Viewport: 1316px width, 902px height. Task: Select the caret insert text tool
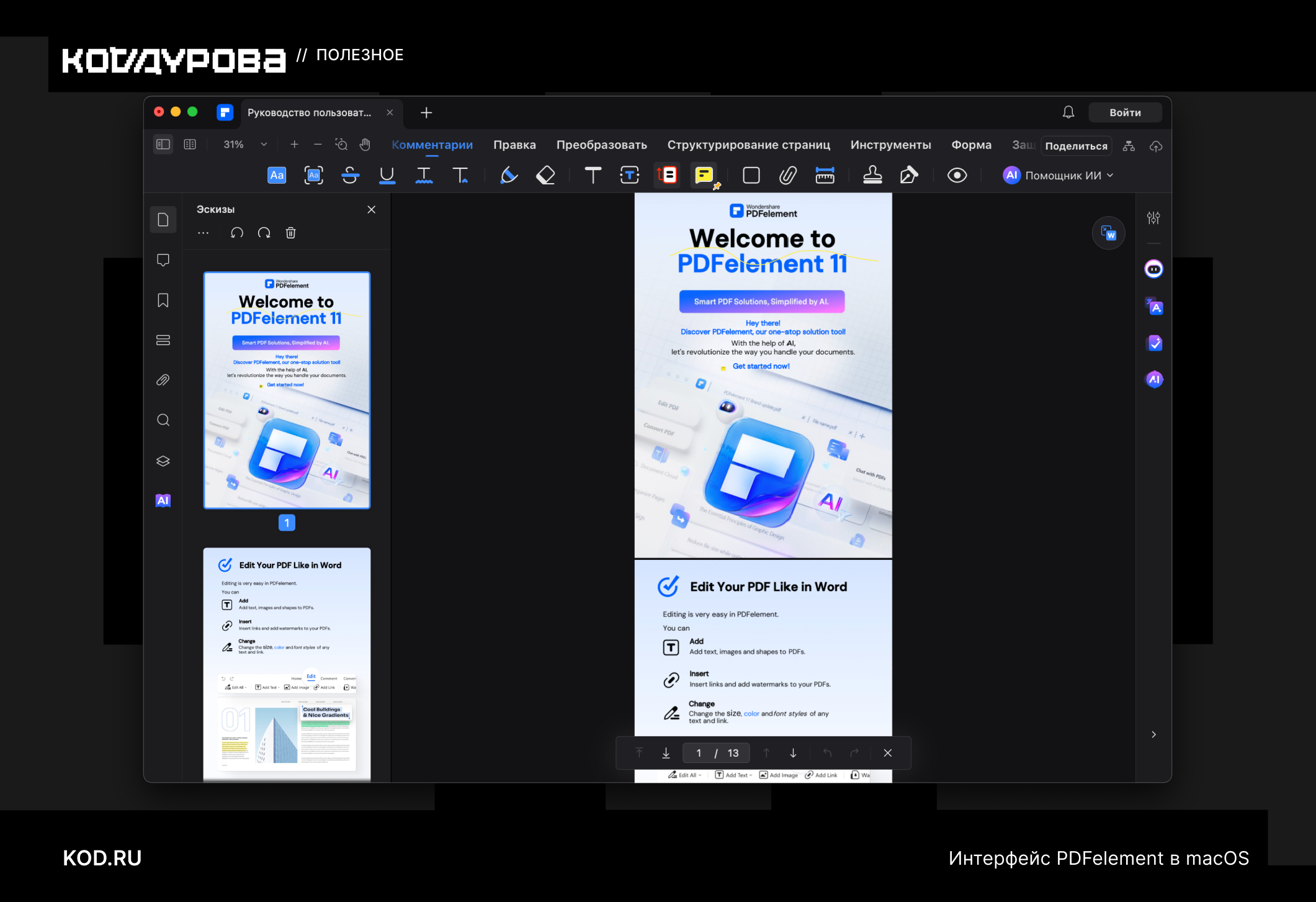(460, 176)
